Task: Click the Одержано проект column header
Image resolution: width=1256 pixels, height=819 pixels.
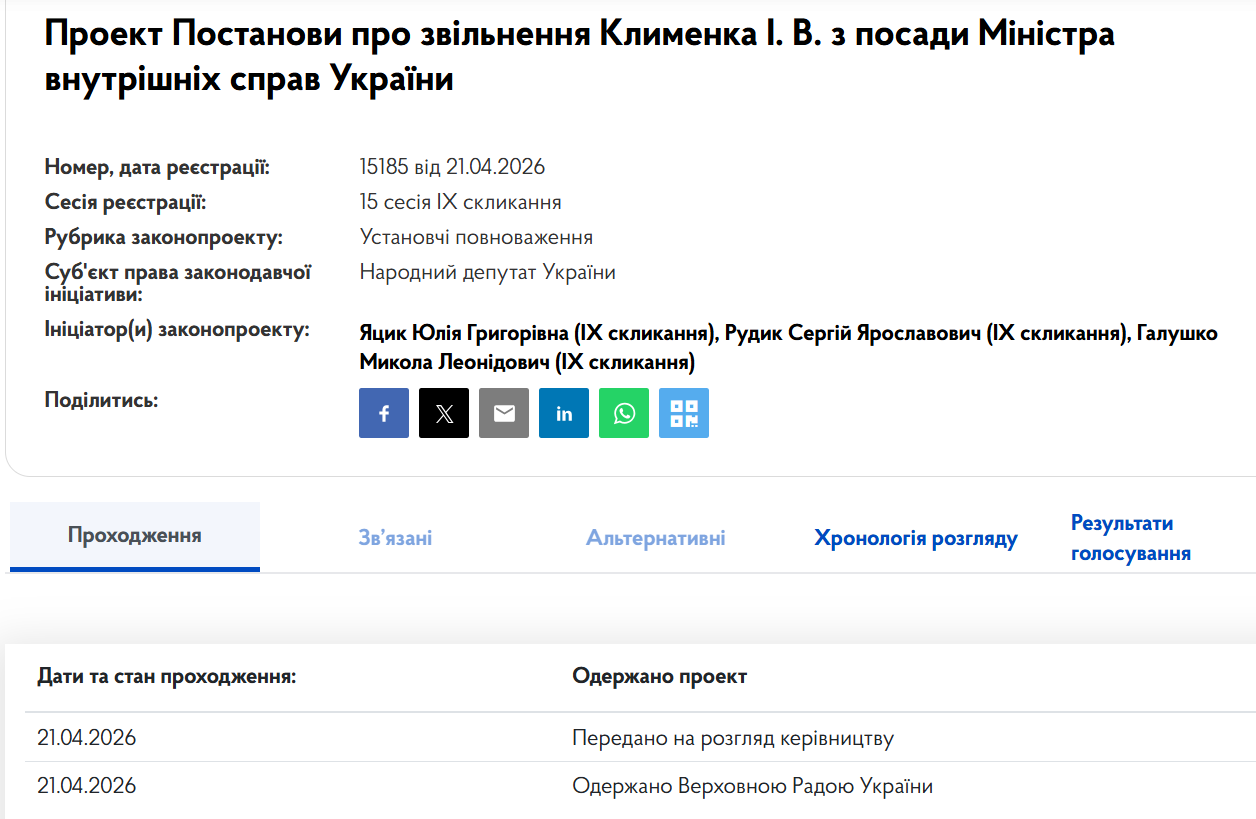Action: point(659,677)
